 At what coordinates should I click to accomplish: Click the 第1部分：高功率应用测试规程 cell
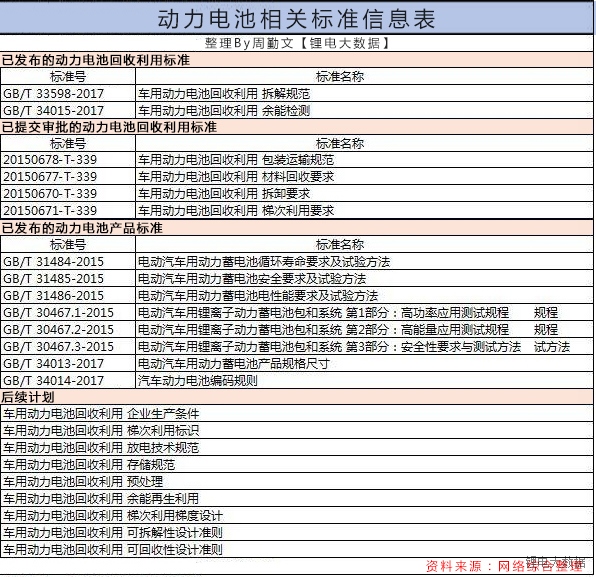coord(364,312)
